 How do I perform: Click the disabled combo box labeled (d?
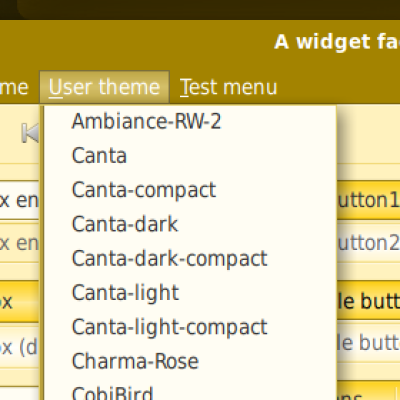coord(19,347)
